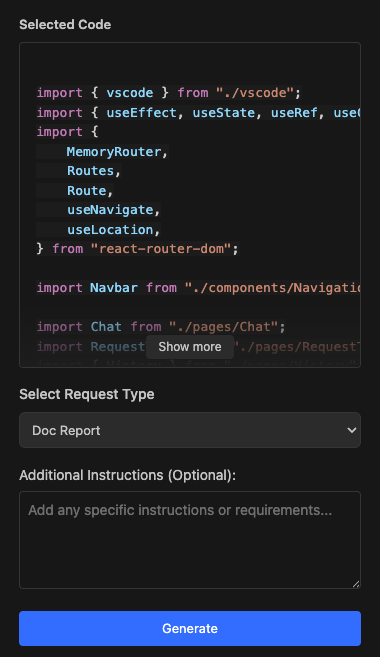Image resolution: width=380 pixels, height=657 pixels.
Task: Click the 'Additional Instructions (Optional):' label
Action: 127,475
